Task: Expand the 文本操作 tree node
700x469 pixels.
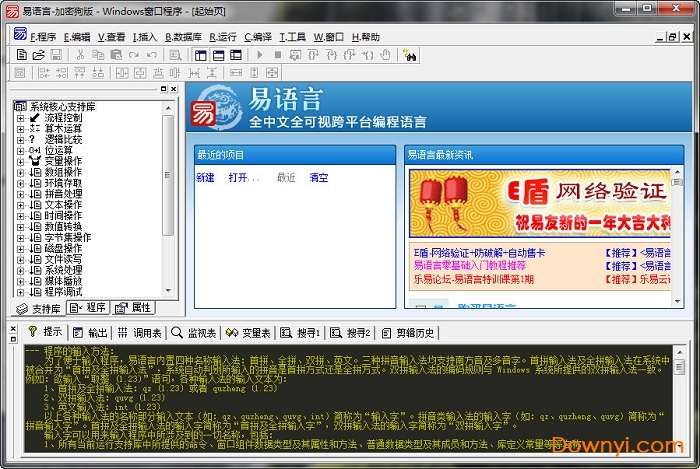Action: [20, 204]
